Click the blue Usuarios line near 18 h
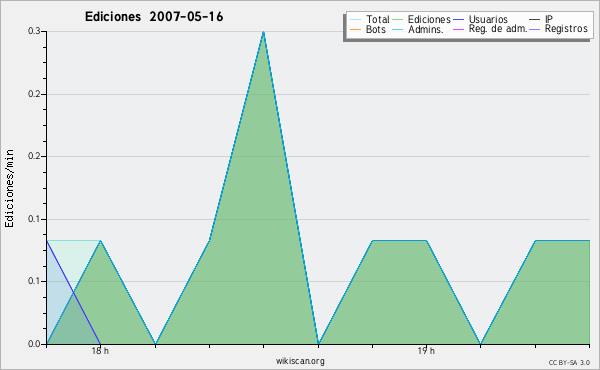600x370 pixels. [x=73, y=293]
